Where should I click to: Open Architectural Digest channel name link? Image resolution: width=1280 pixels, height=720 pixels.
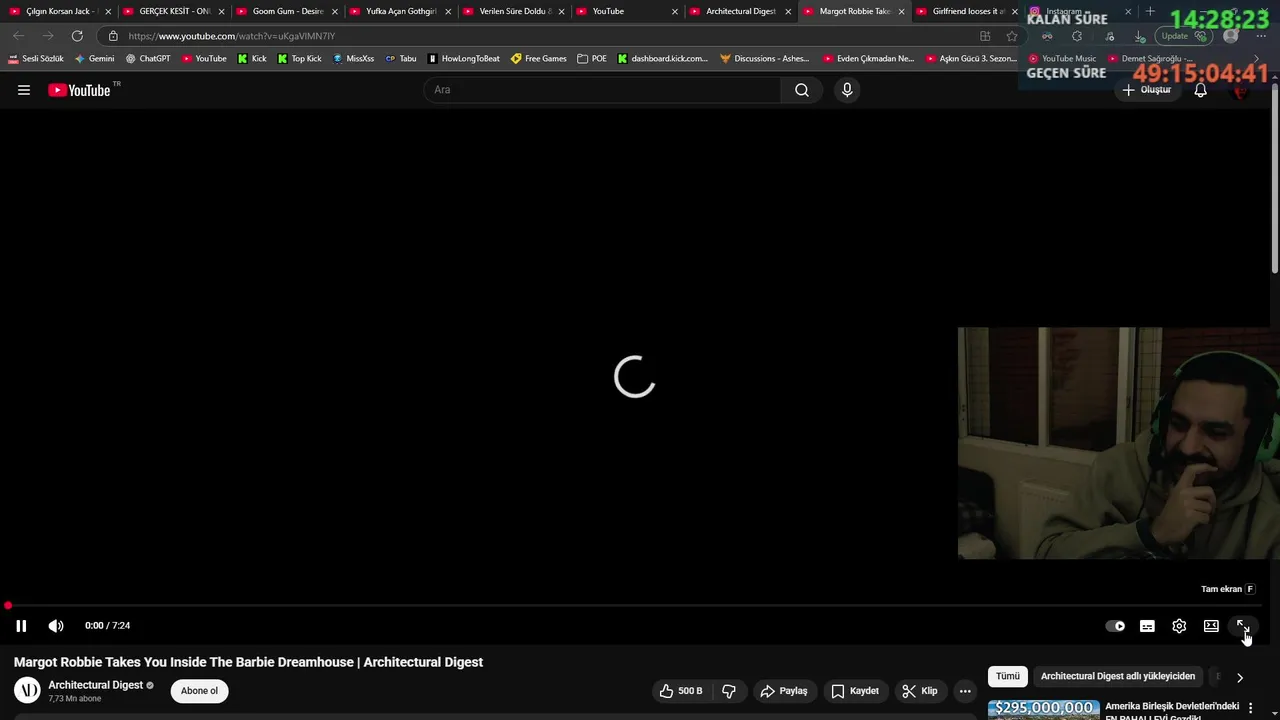coord(96,685)
